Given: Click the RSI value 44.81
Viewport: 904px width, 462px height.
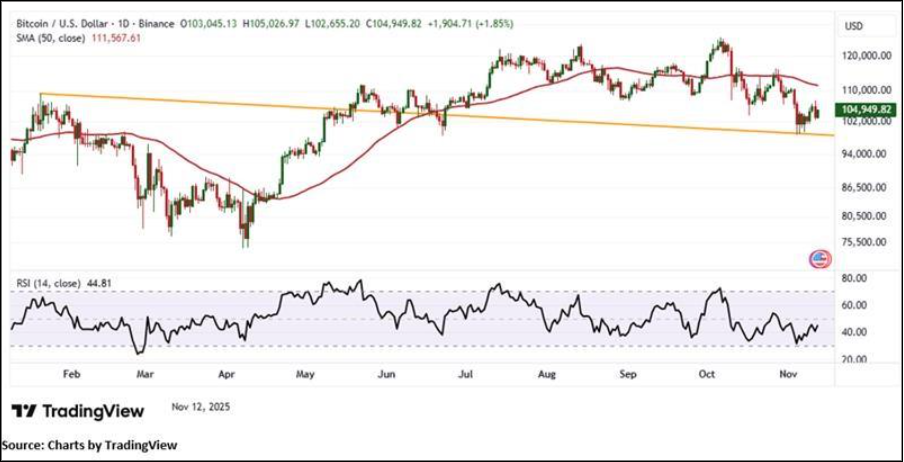Looking at the screenshot, I should point(98,283).
